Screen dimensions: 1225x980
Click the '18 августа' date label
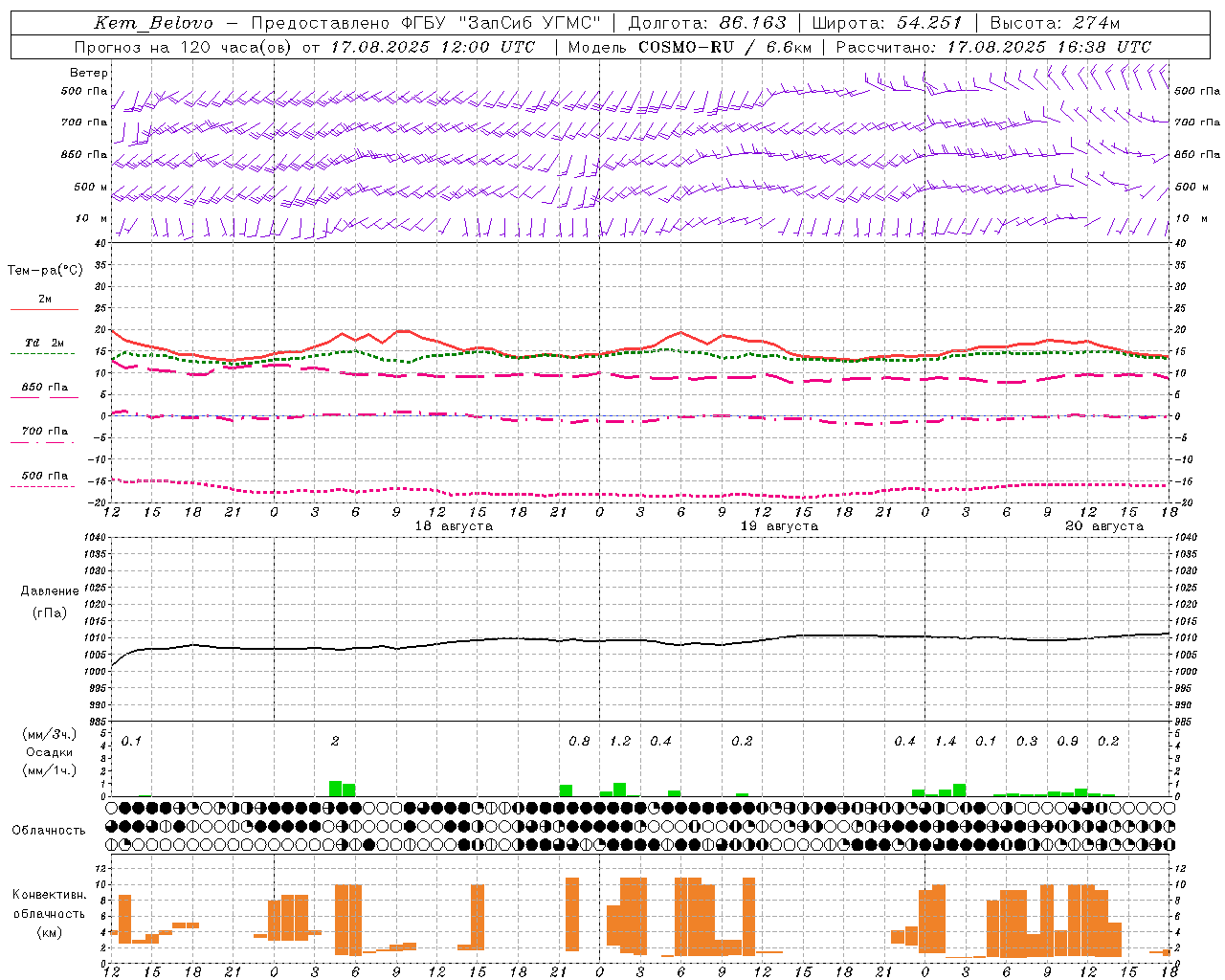click(454, 526)
